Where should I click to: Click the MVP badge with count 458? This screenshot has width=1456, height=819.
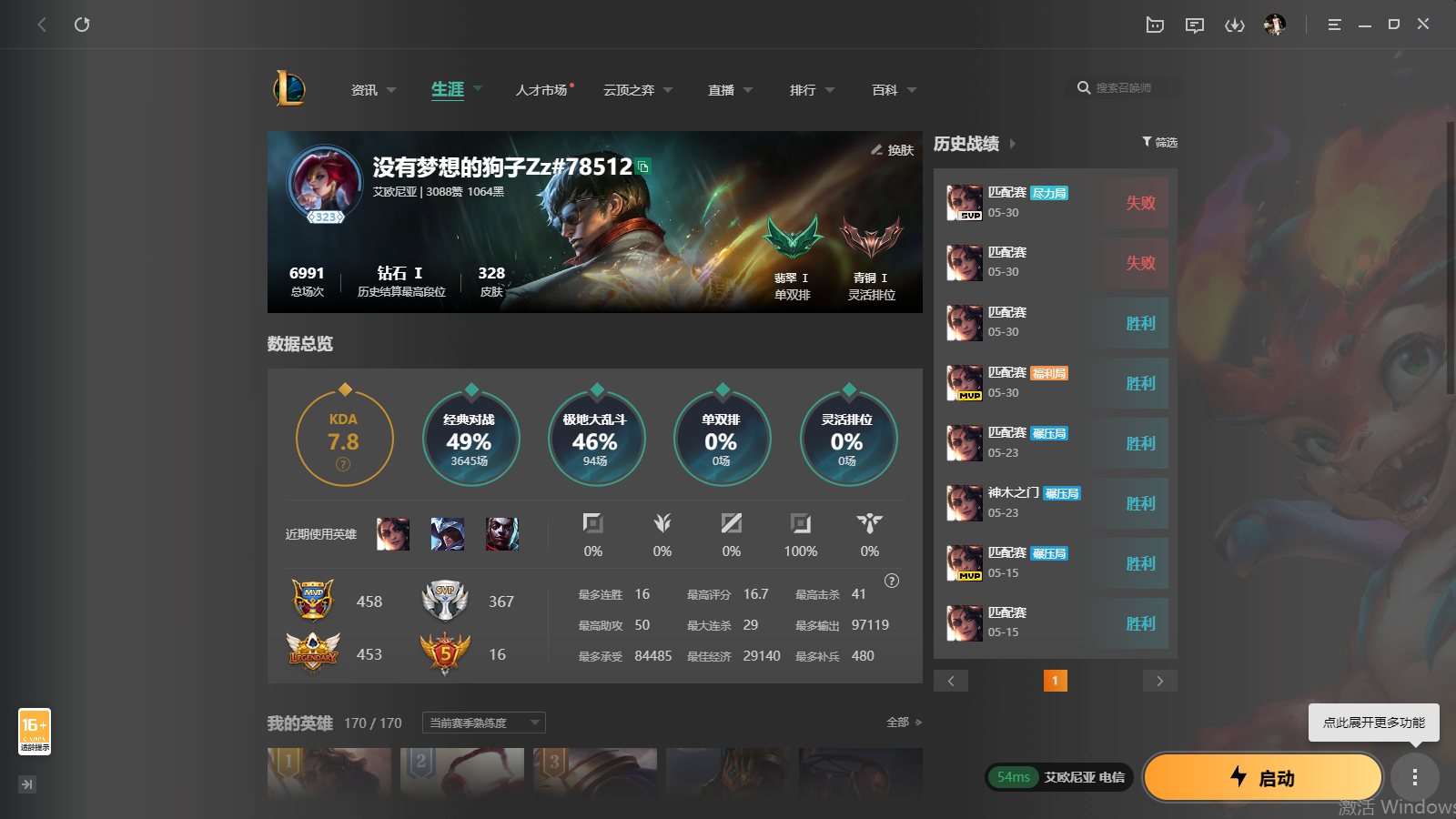(x=313, y=600)
